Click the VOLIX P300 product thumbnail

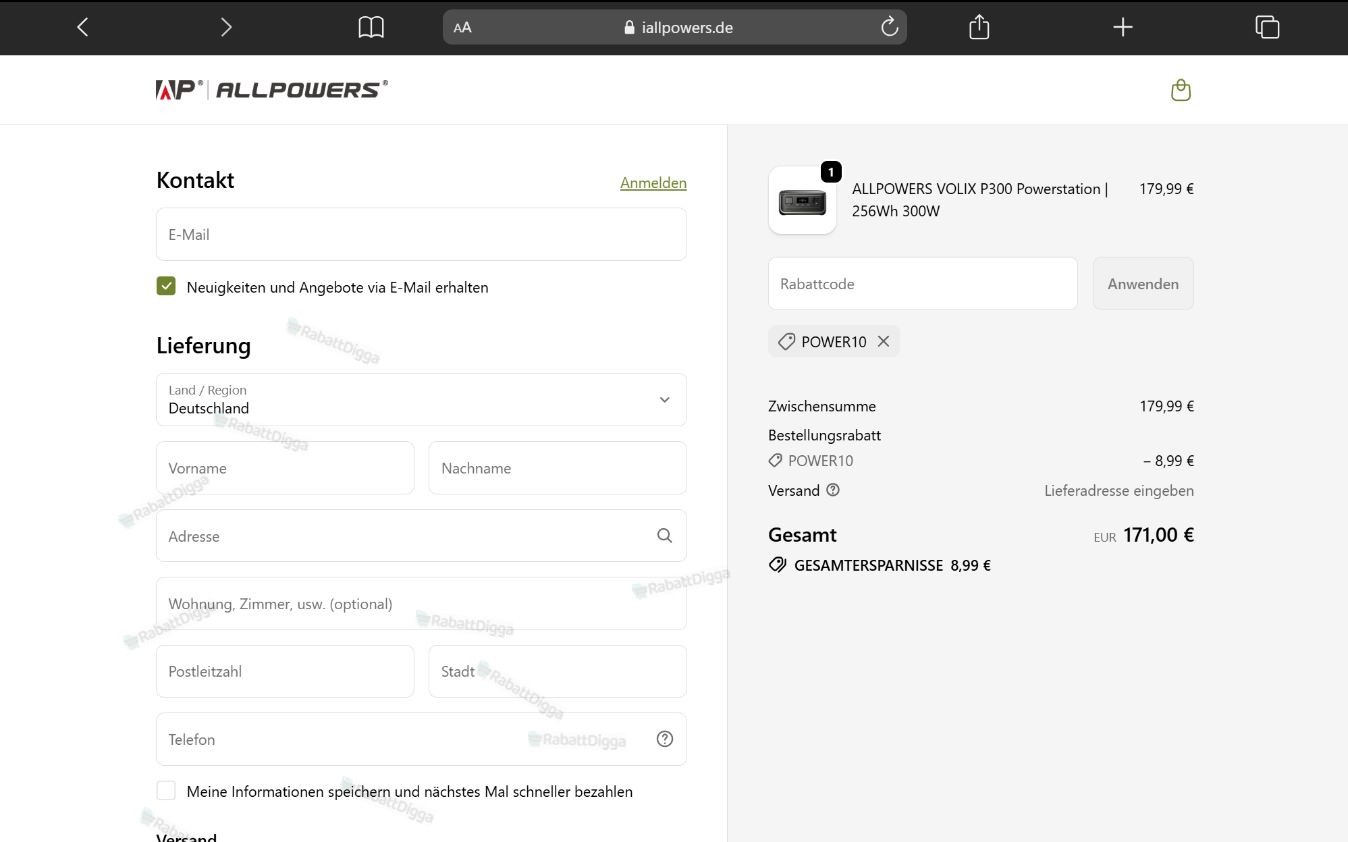802,200
